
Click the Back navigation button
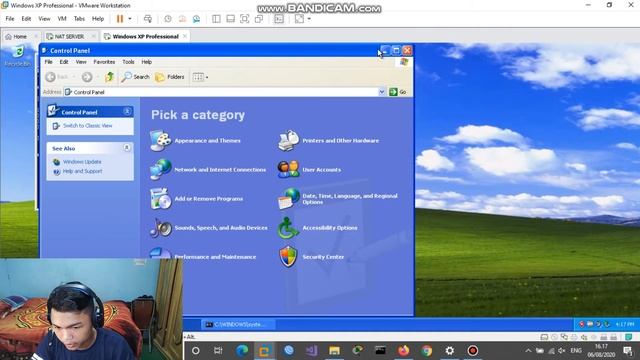click(56, 77)
